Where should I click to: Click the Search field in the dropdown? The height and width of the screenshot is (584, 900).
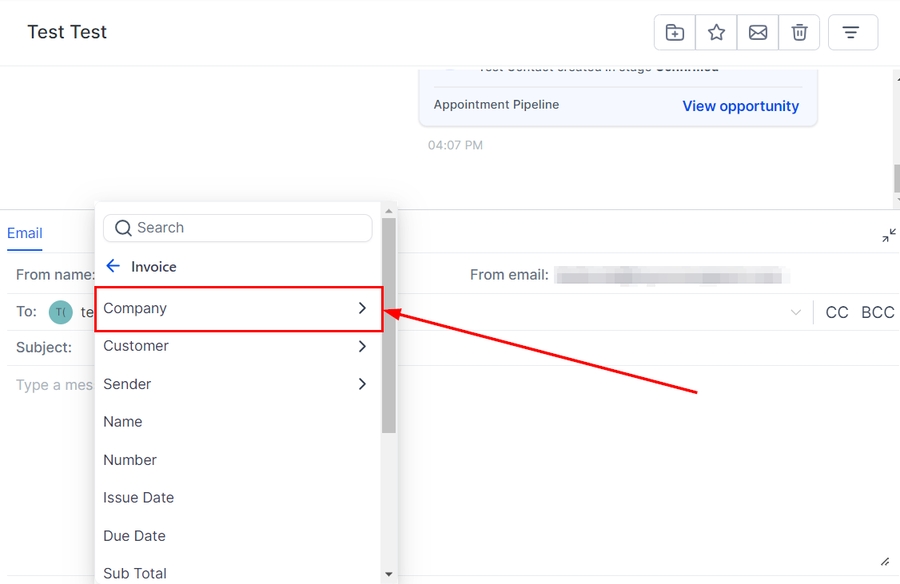[250, 228]
